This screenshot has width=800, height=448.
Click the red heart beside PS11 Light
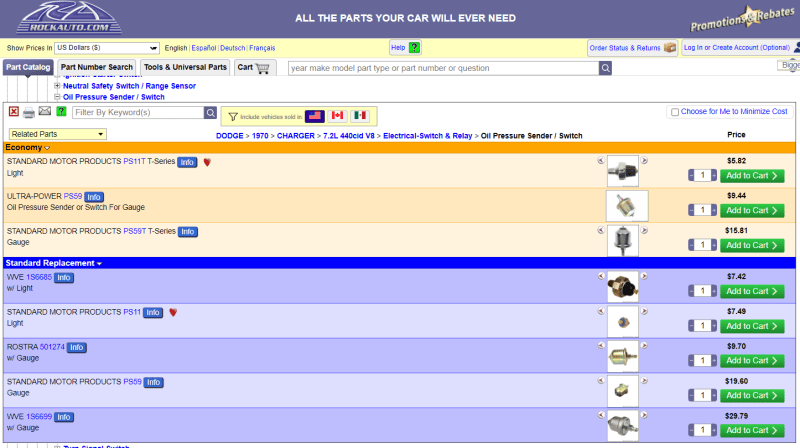[173, 312]
